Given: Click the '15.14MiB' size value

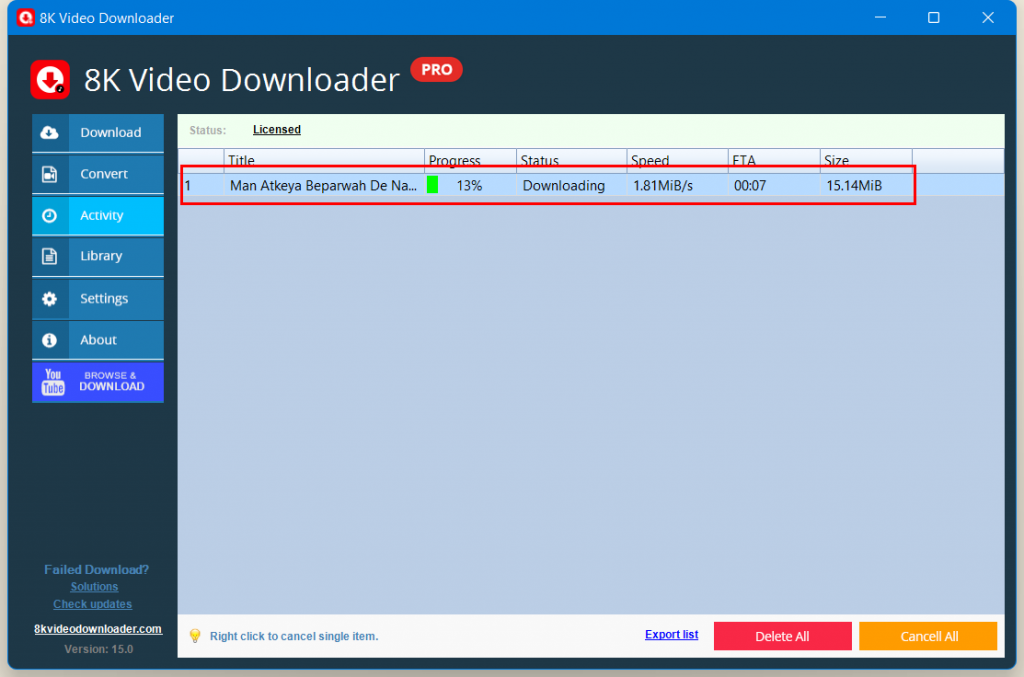Looking at the screenshot, I should tap(854, 185).
